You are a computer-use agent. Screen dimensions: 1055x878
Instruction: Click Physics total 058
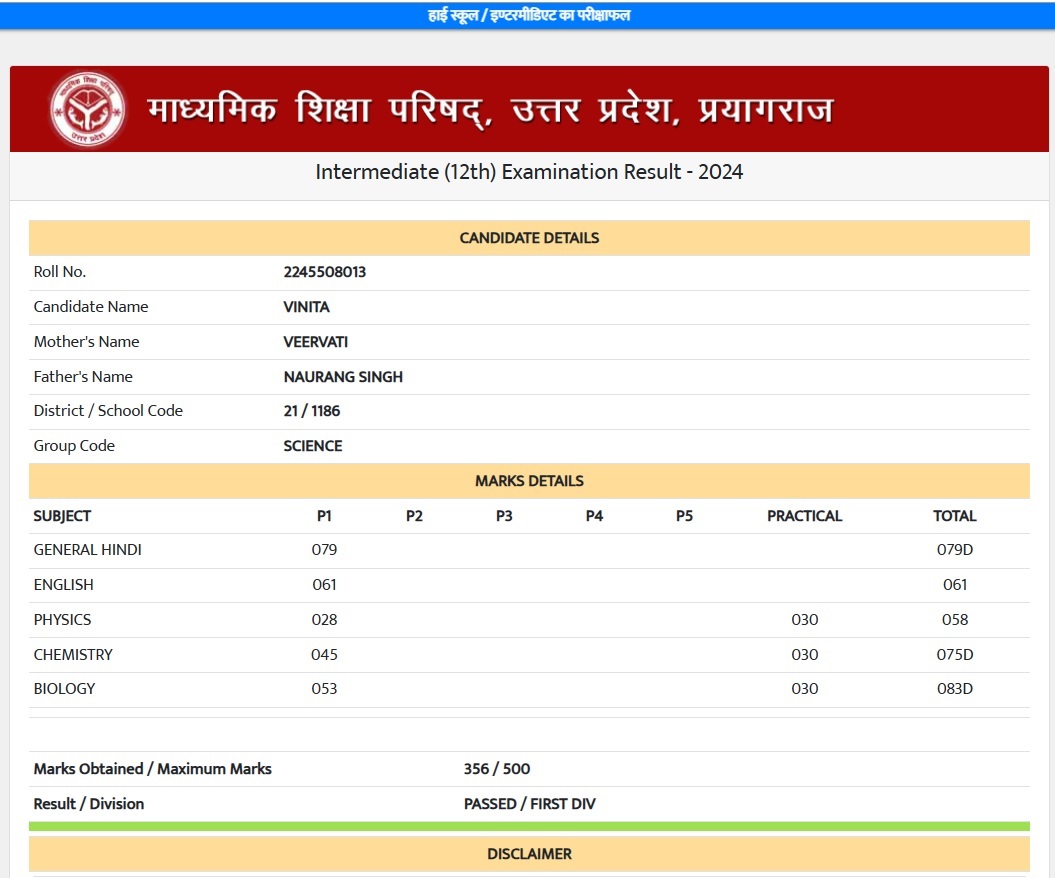tap(955, 620)
